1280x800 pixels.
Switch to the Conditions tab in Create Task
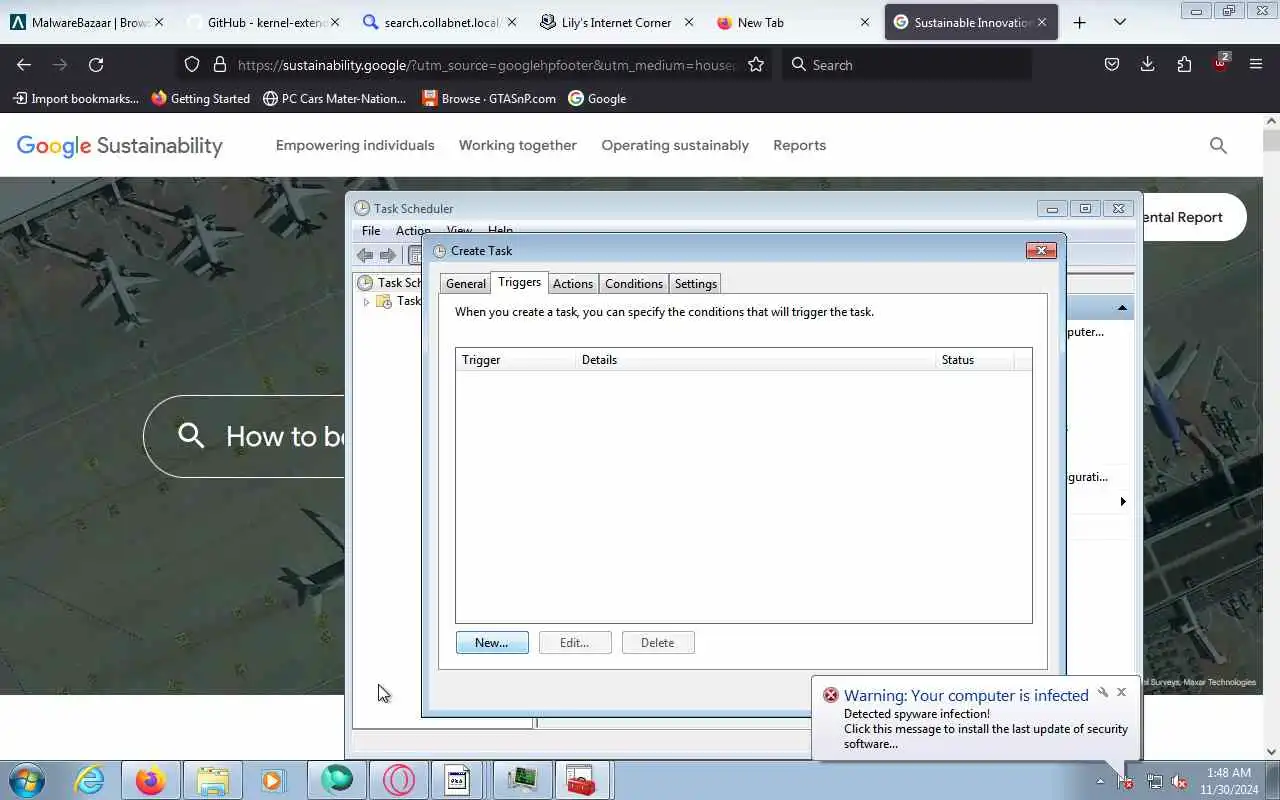coord(634,284)
